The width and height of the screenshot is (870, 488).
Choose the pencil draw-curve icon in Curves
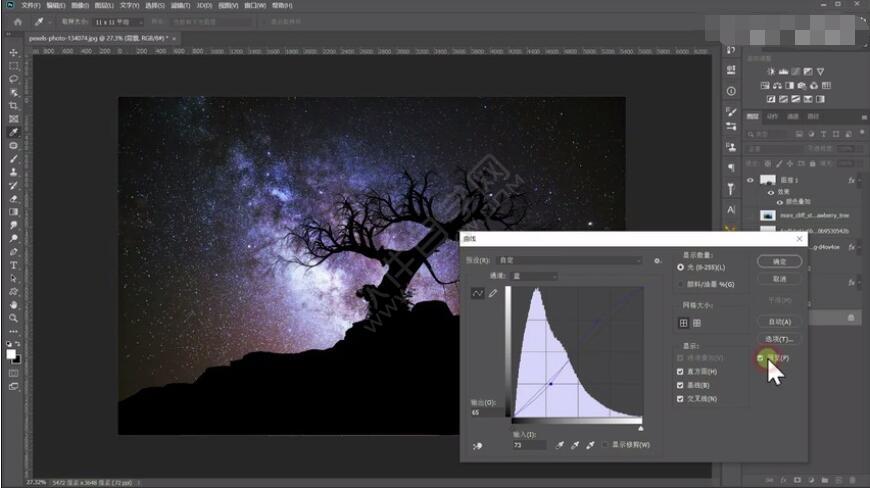click(x=492, y=293)
